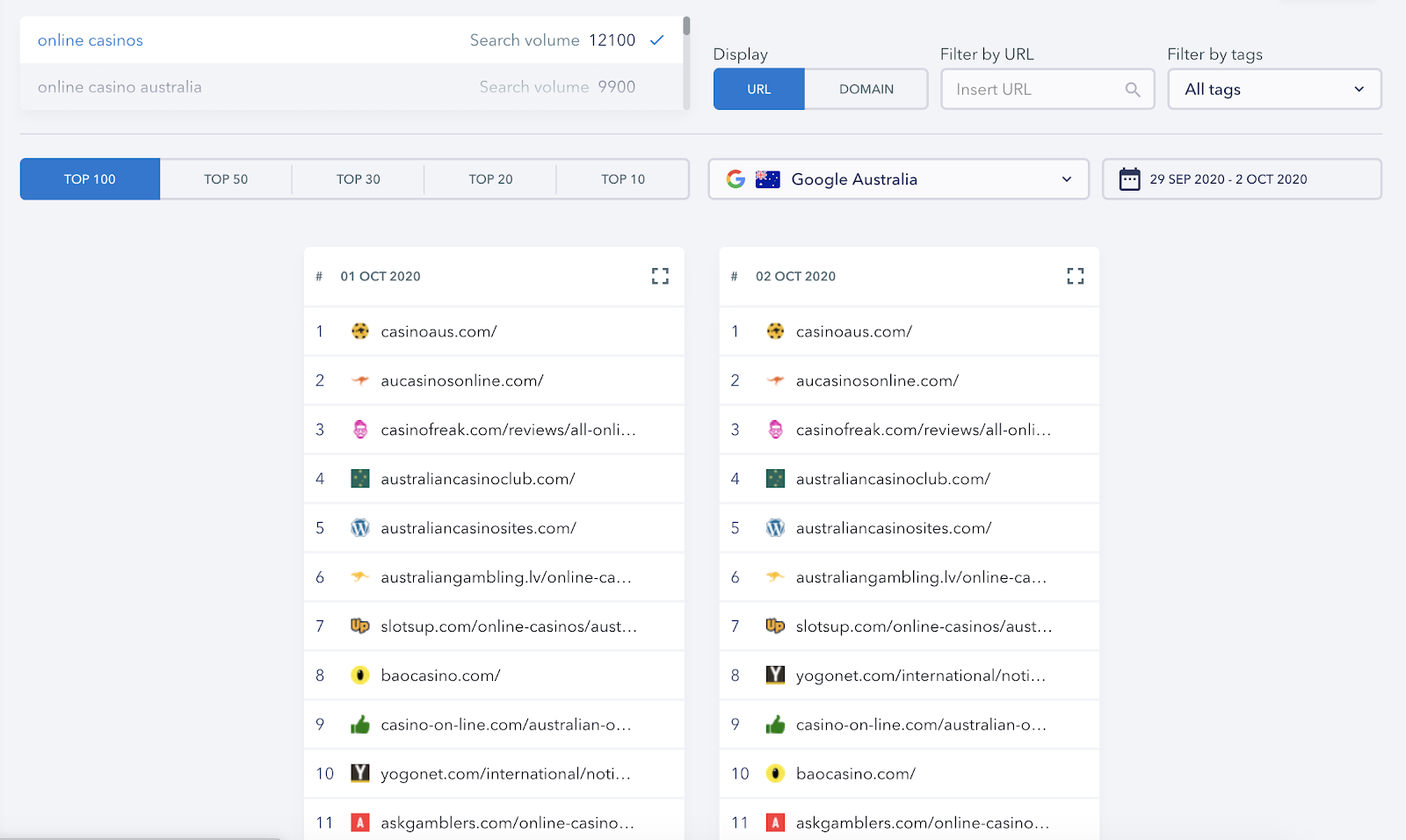Select the TOP 50 tab
Image resolution: width=1406 pixels, height=840 pixels.
pyautogui.click(x=226, y=179)
